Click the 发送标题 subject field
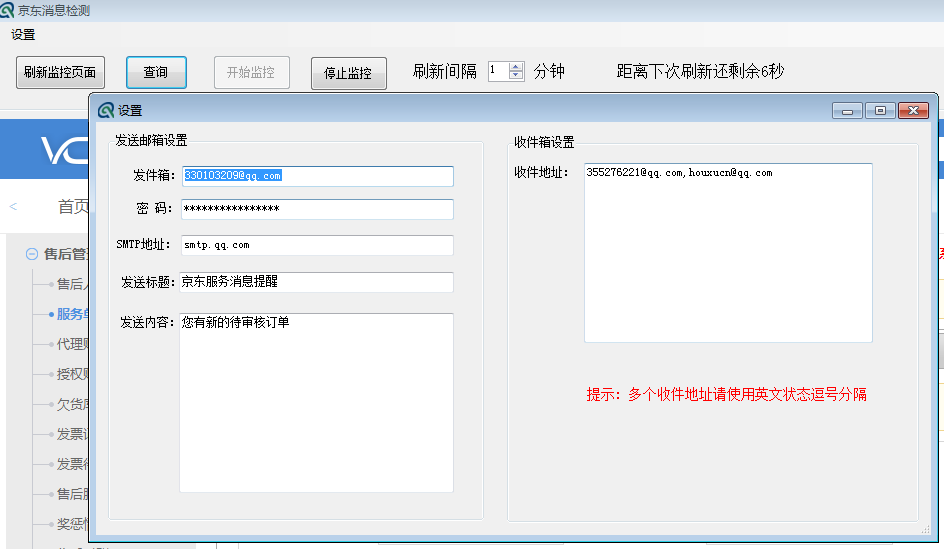944x549 pixels. pyautogui.click(x=317, y=282)
